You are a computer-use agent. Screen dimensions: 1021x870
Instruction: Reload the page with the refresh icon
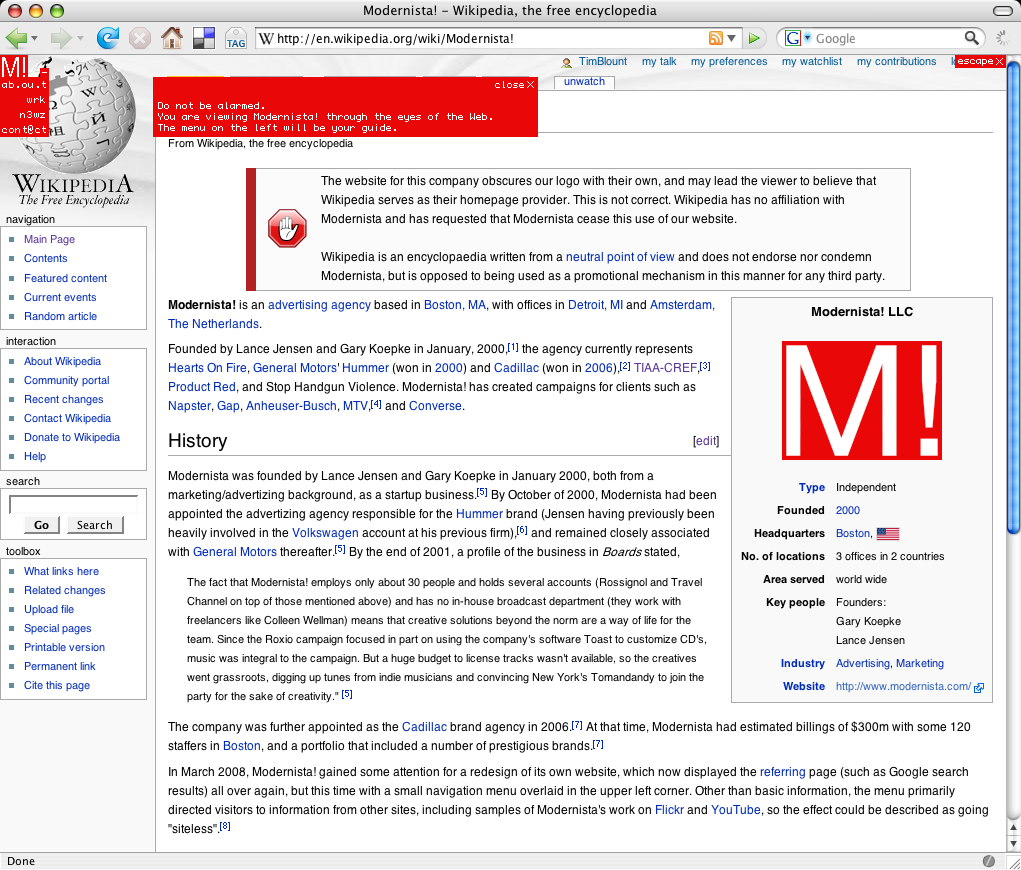point(107,38)
